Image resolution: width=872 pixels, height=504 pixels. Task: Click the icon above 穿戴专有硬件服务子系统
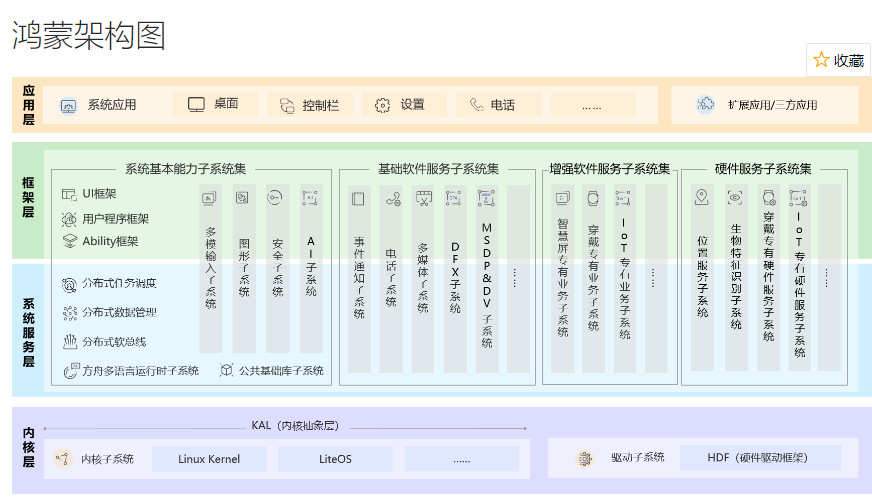[x=769, y=197]
